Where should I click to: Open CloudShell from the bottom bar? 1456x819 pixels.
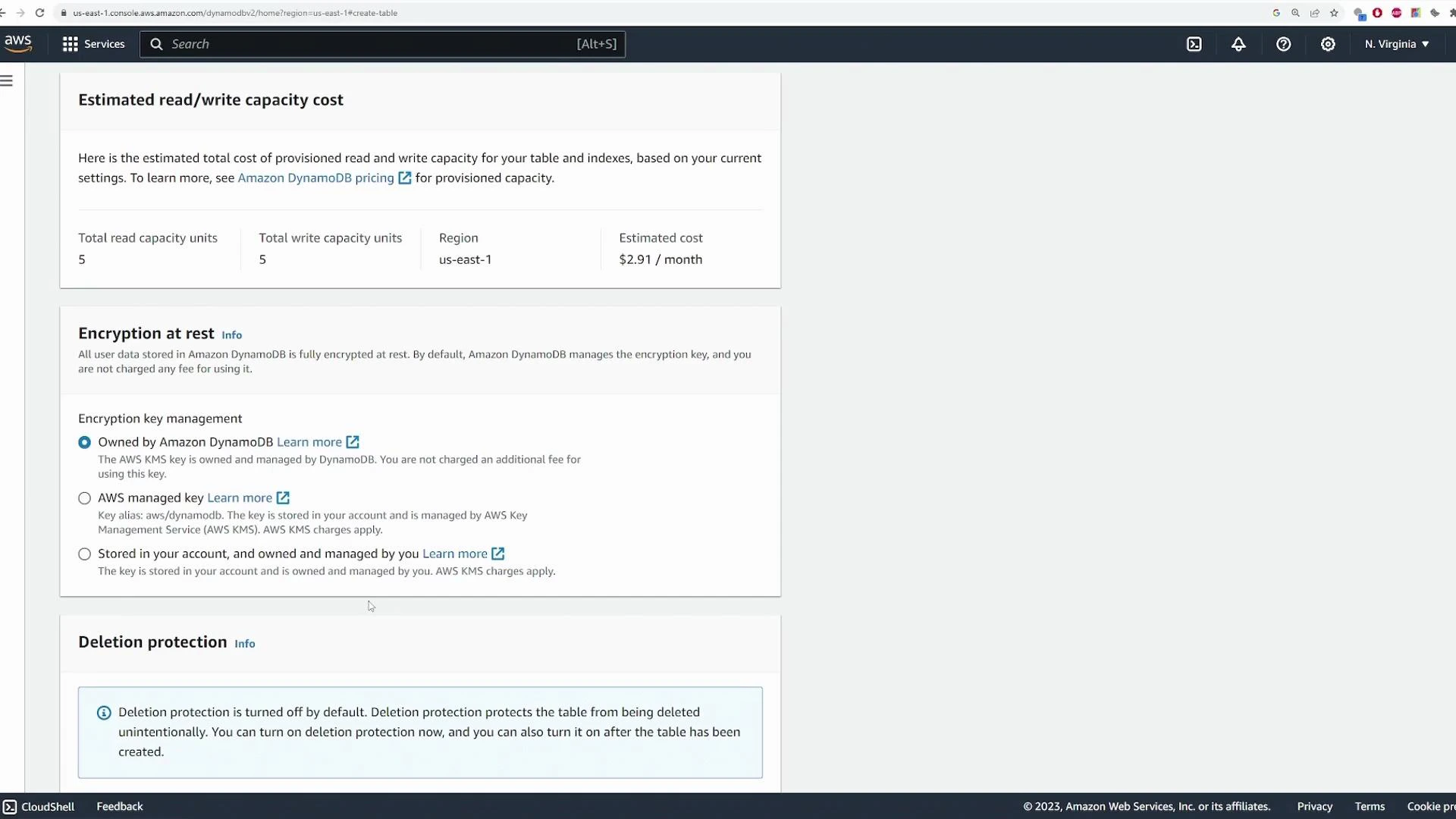coord(39,806)
